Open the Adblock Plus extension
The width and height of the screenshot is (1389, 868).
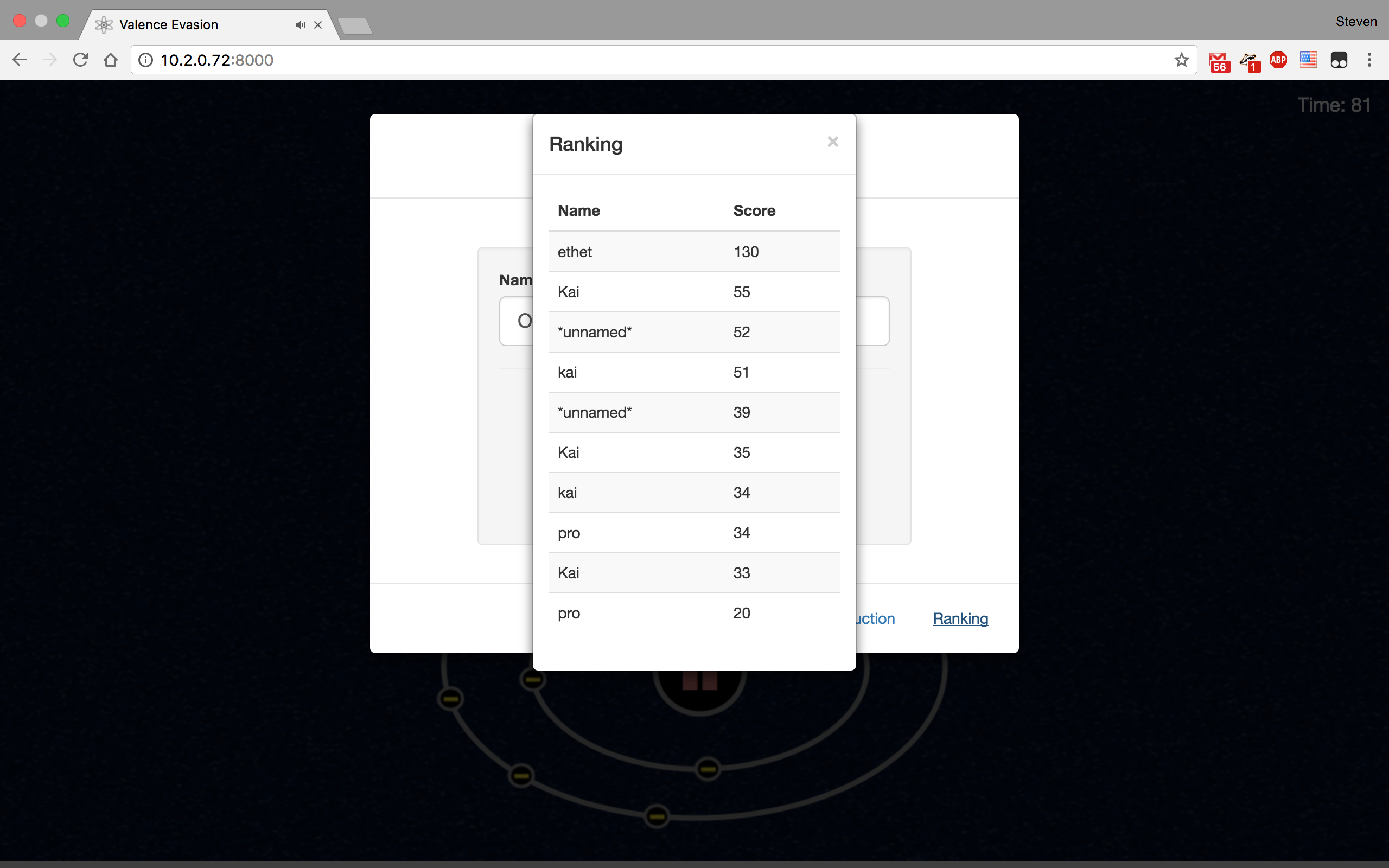click(x=1278, y=60)
